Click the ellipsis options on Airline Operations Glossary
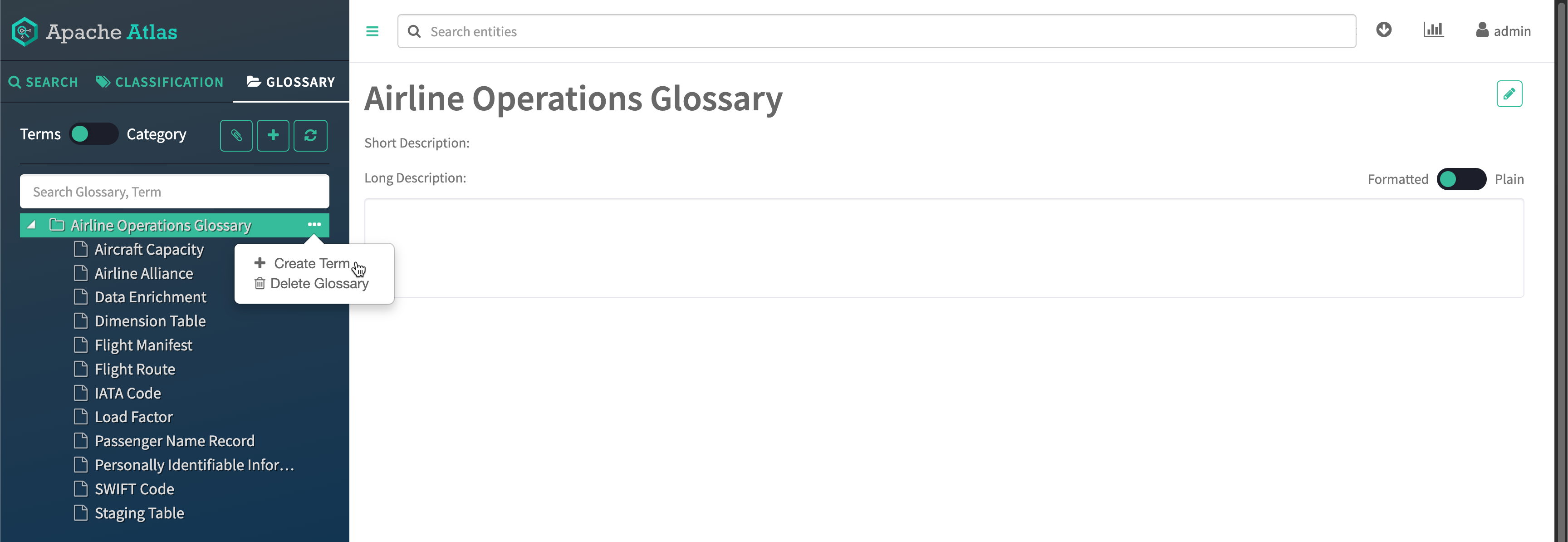Image resolution: width=1568 pixels, height=542 pixels. [314, 225]
